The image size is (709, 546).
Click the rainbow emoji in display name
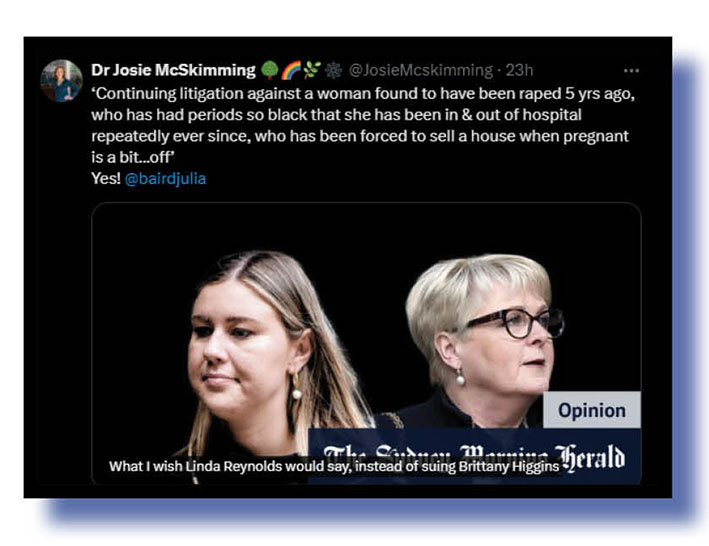coord(291,70)
